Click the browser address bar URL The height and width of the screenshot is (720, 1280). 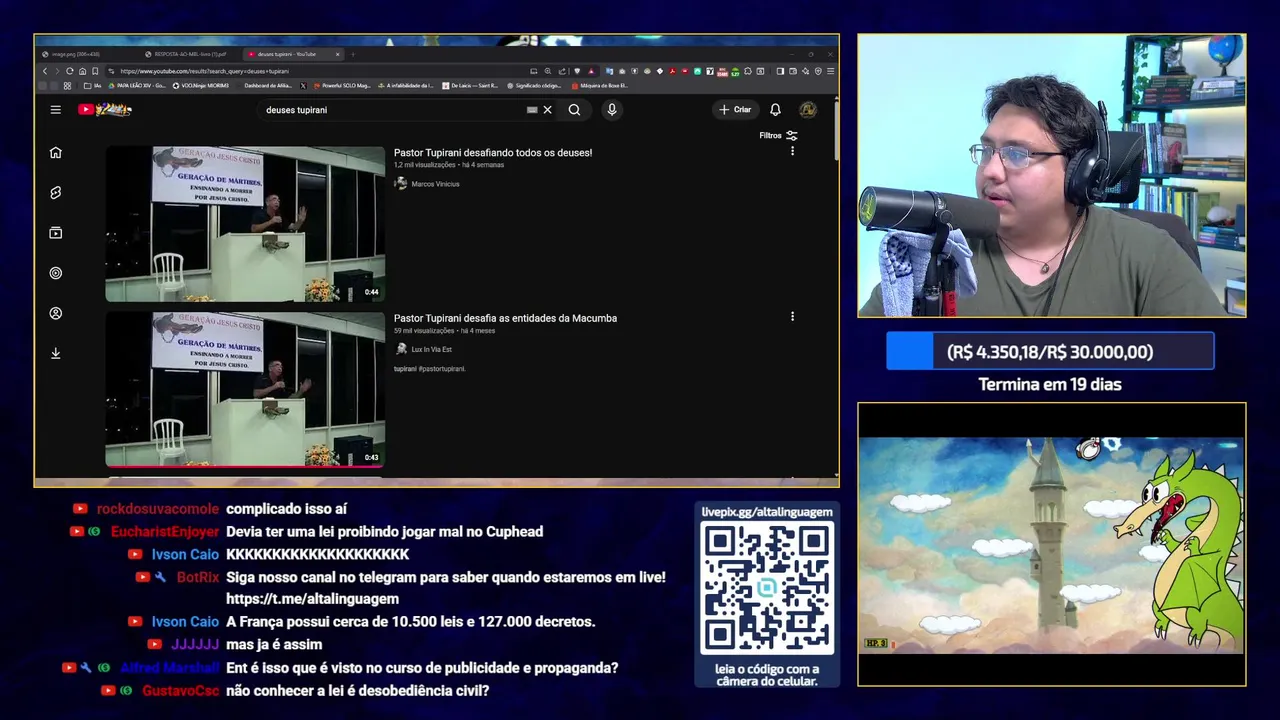tap(204, 71)
